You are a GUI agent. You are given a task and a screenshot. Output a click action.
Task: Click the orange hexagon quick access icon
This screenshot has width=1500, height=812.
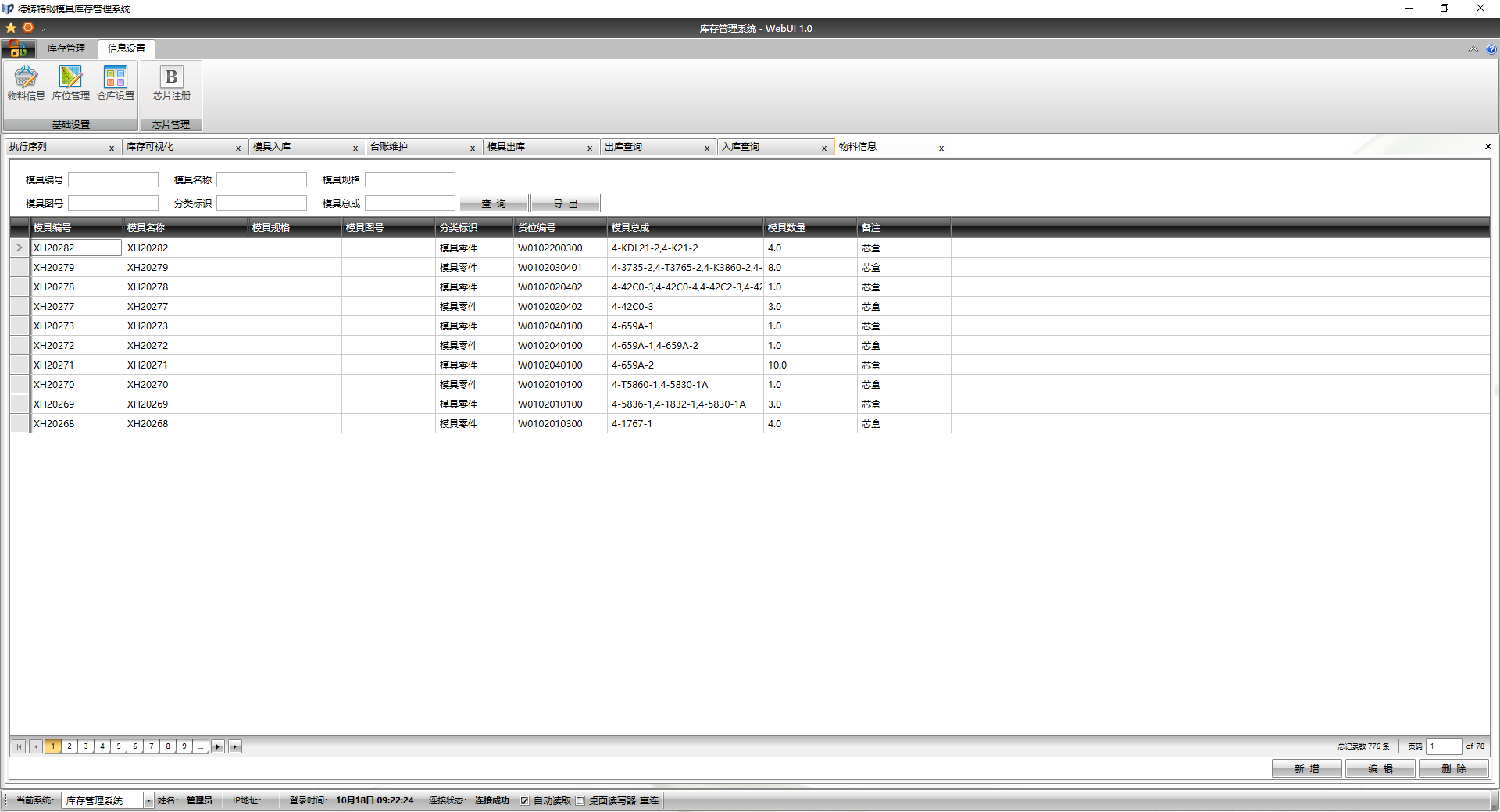tap(28, 28)
